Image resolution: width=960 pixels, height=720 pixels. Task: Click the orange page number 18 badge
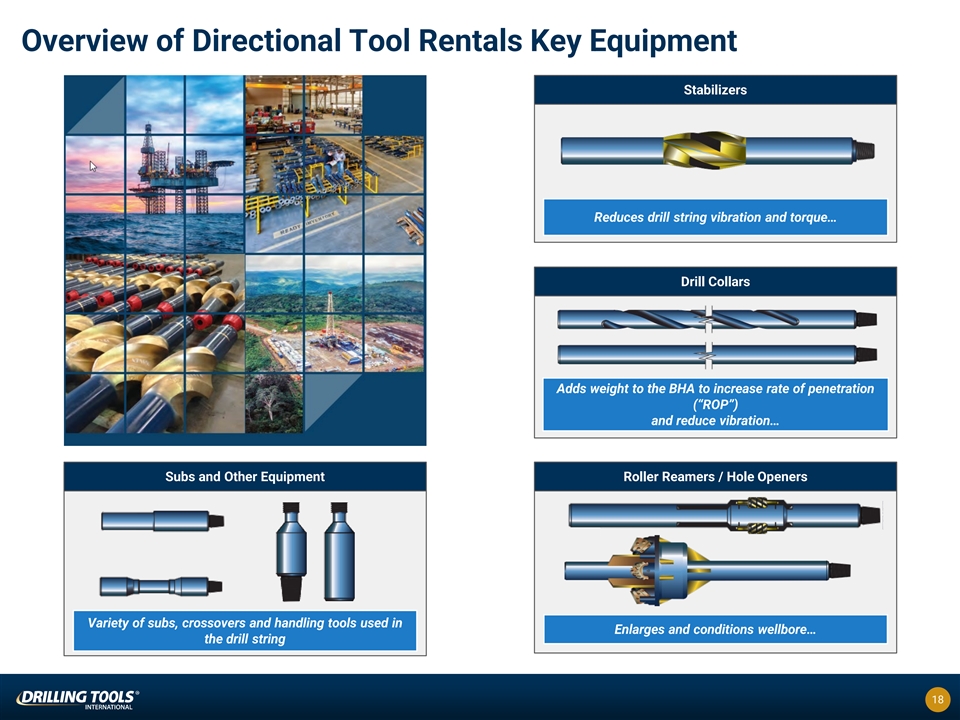tap(937, 699)
